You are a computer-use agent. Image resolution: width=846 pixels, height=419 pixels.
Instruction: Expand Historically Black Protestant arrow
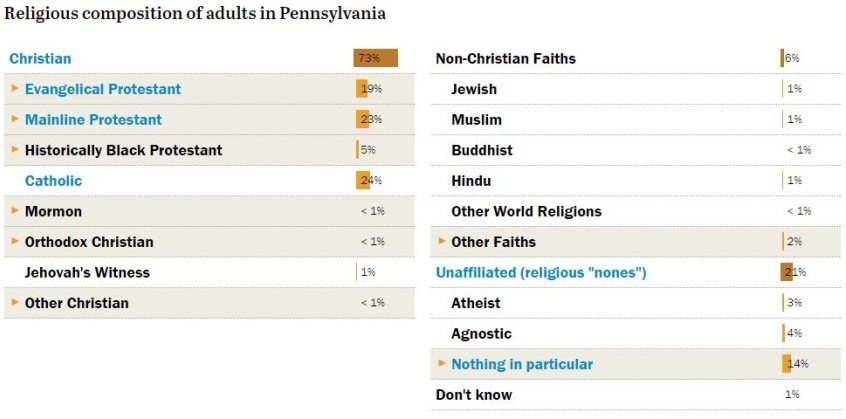point(15,149)
